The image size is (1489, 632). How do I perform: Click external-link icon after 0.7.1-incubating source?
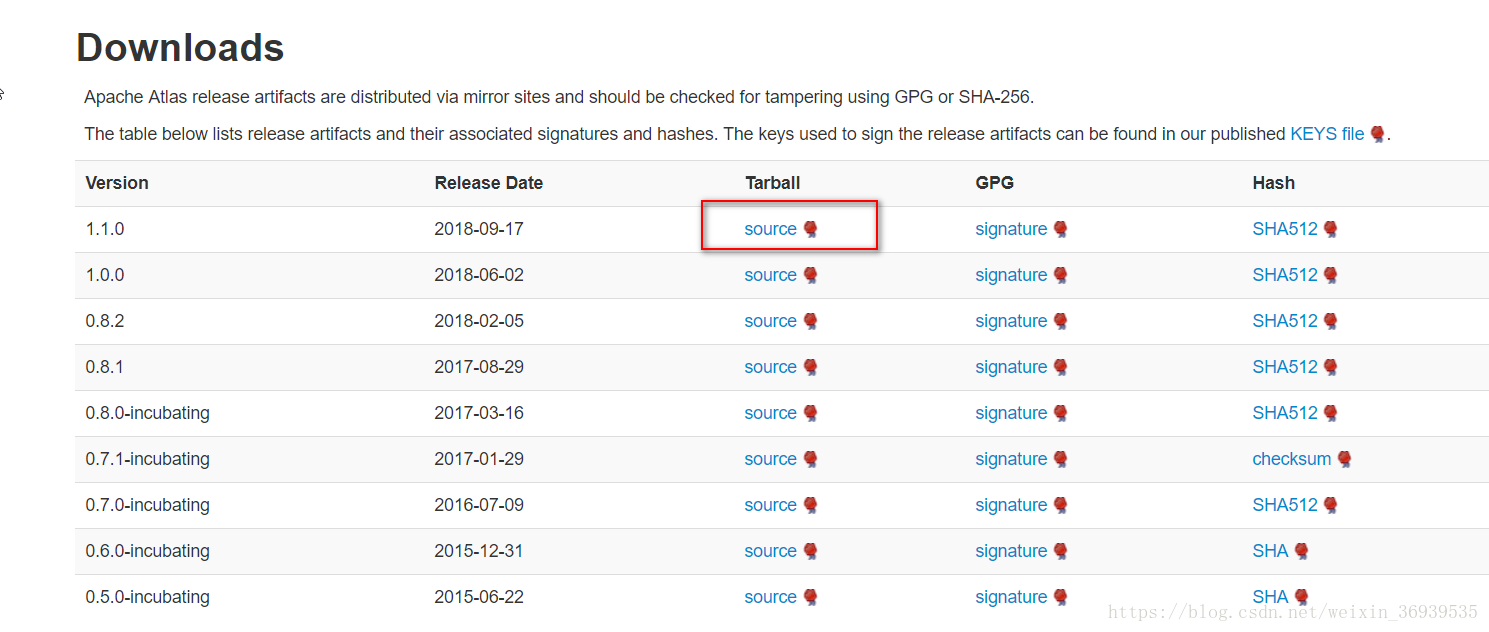click(810, 460)
